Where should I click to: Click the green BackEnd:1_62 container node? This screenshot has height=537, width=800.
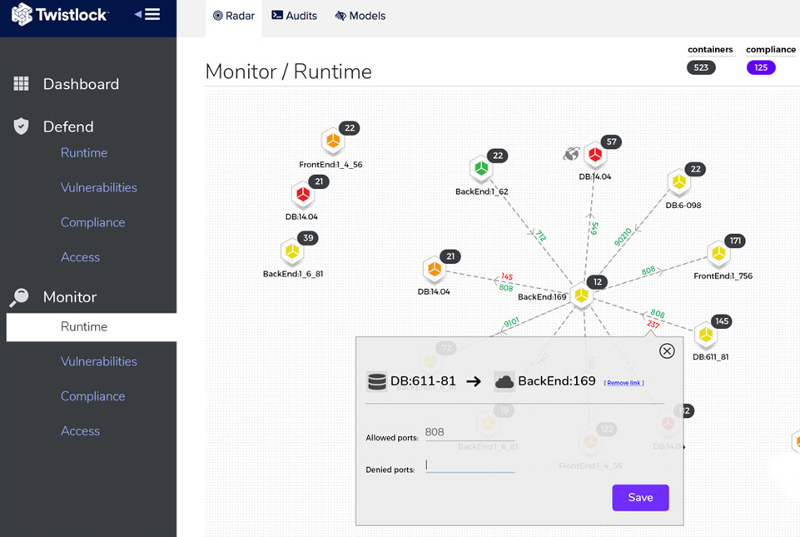481,168
